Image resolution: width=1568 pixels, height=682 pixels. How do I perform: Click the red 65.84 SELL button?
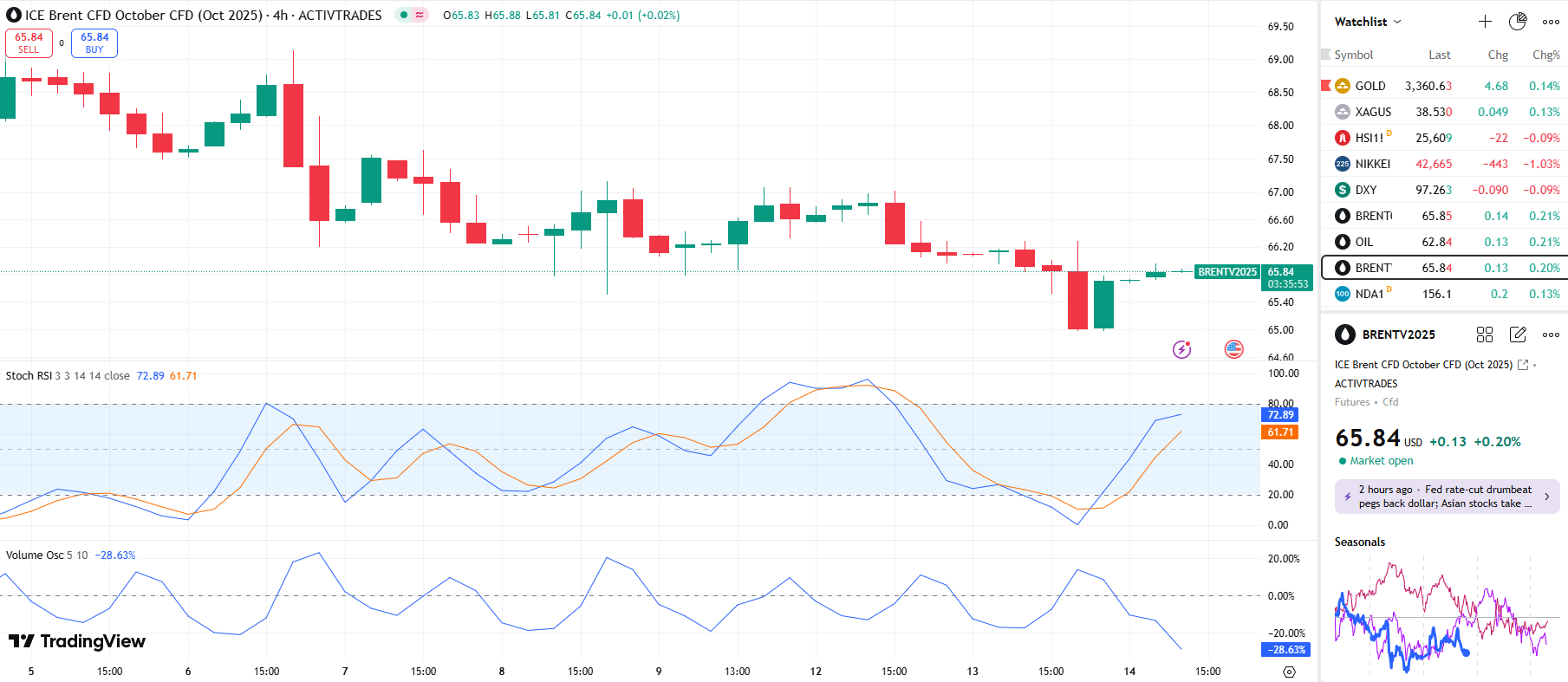29,42
